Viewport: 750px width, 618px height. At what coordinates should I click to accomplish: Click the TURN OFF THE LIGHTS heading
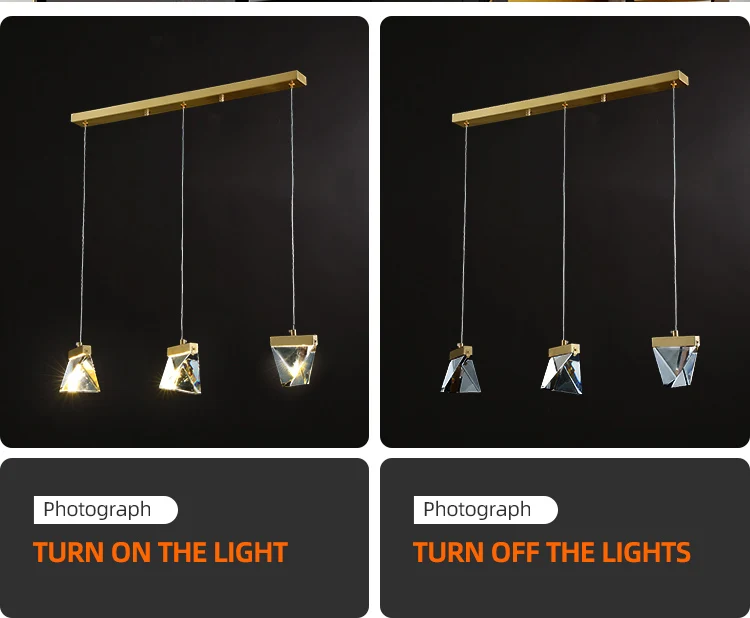coord(551,552)
